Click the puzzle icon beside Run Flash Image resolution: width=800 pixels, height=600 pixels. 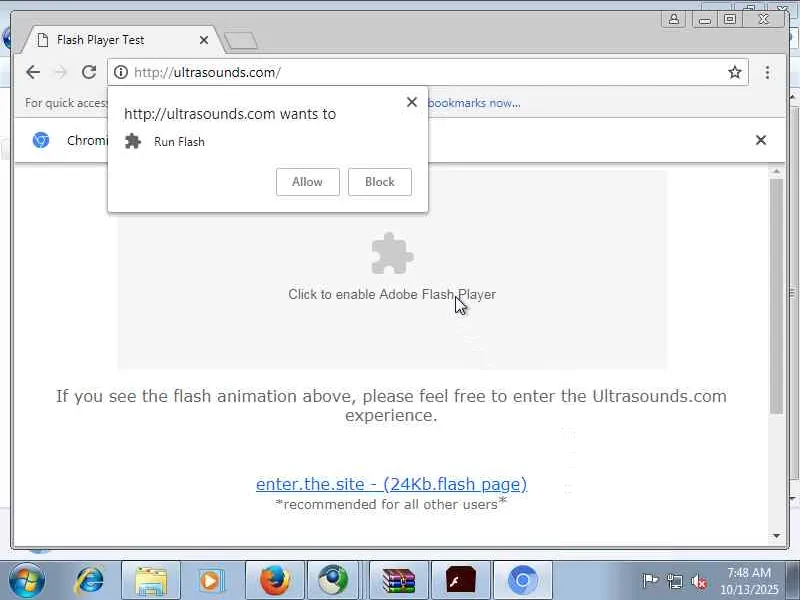click(x=133, y=141)
